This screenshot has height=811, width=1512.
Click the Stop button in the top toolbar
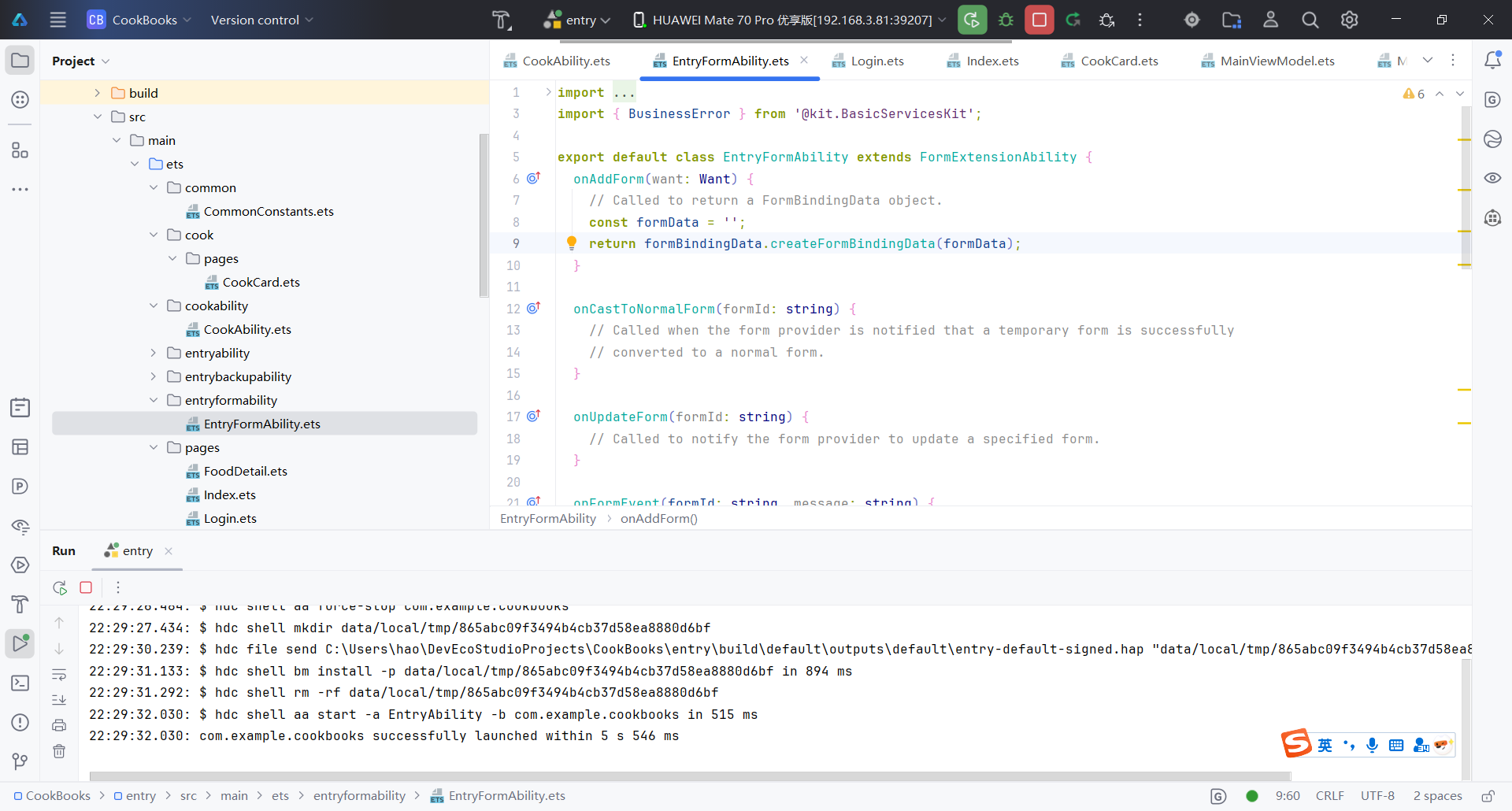1039,20
